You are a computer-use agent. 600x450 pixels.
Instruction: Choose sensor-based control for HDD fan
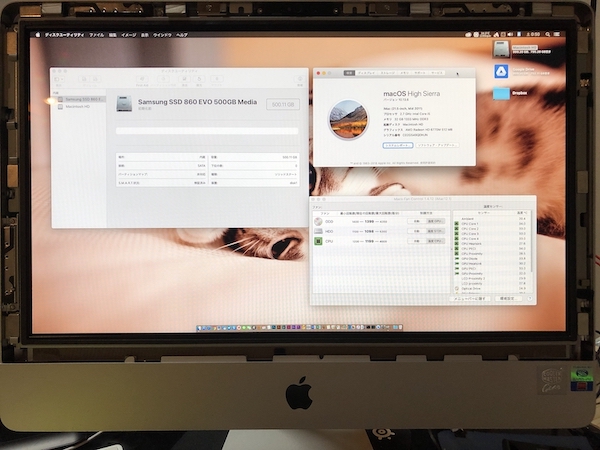point(435,231)
